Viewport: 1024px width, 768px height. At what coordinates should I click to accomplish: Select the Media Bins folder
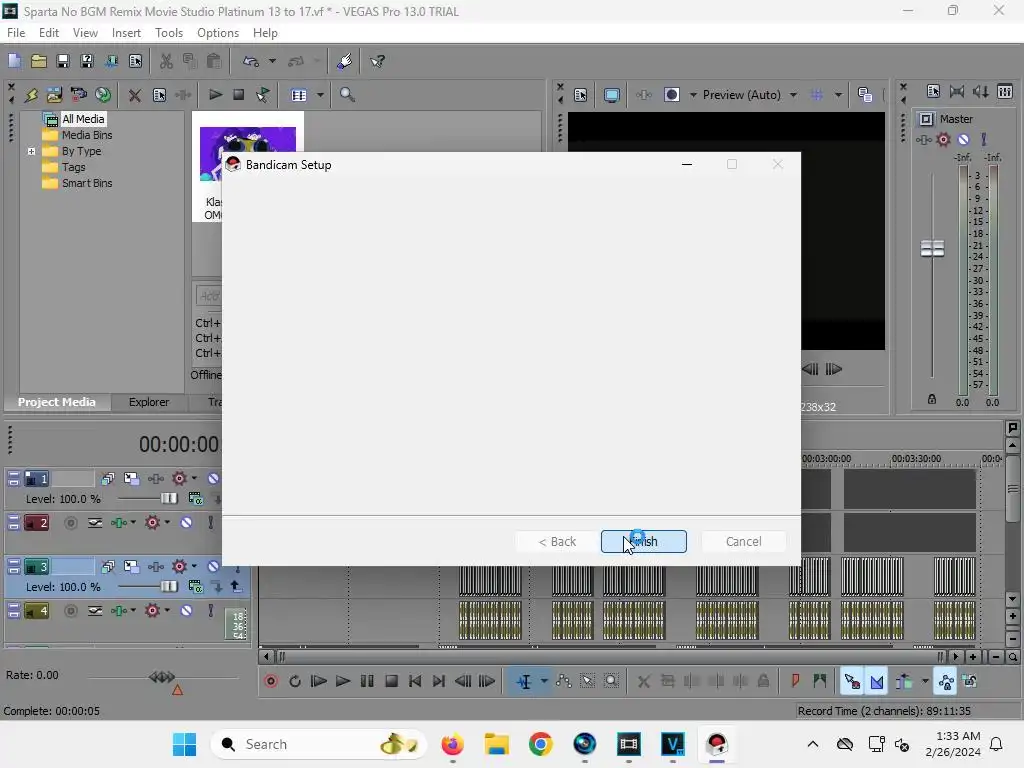[x=87, y=135]
